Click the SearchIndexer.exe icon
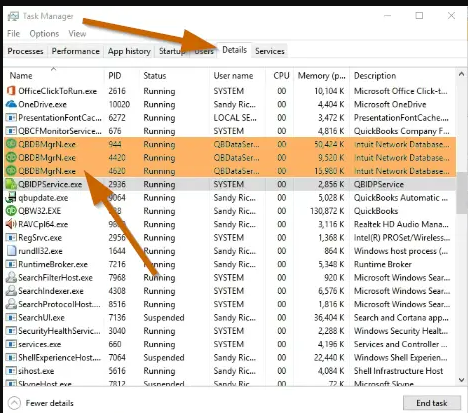Viewport: 468px width, 413px height. coord(11,291)
